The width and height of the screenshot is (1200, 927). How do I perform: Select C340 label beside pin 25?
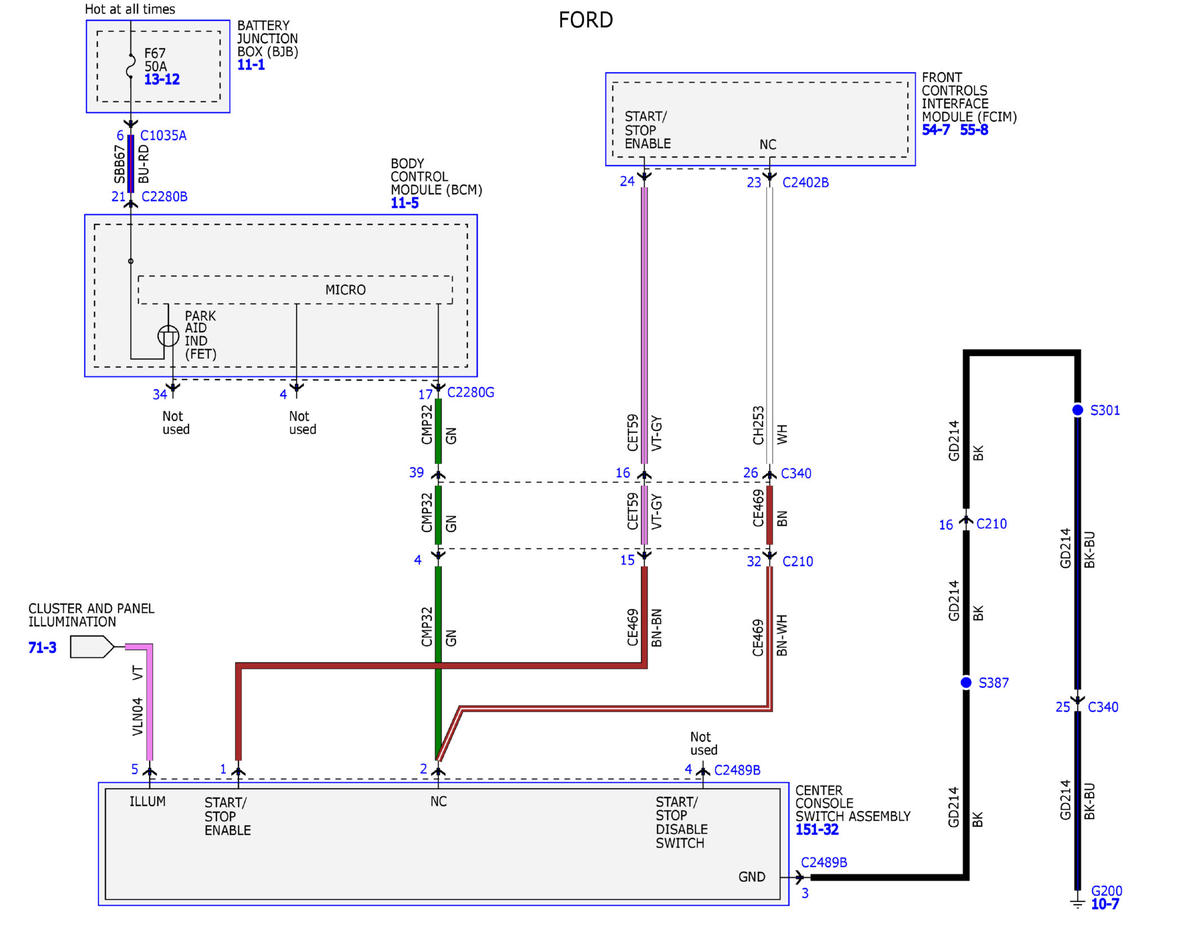click(1104, 707)
